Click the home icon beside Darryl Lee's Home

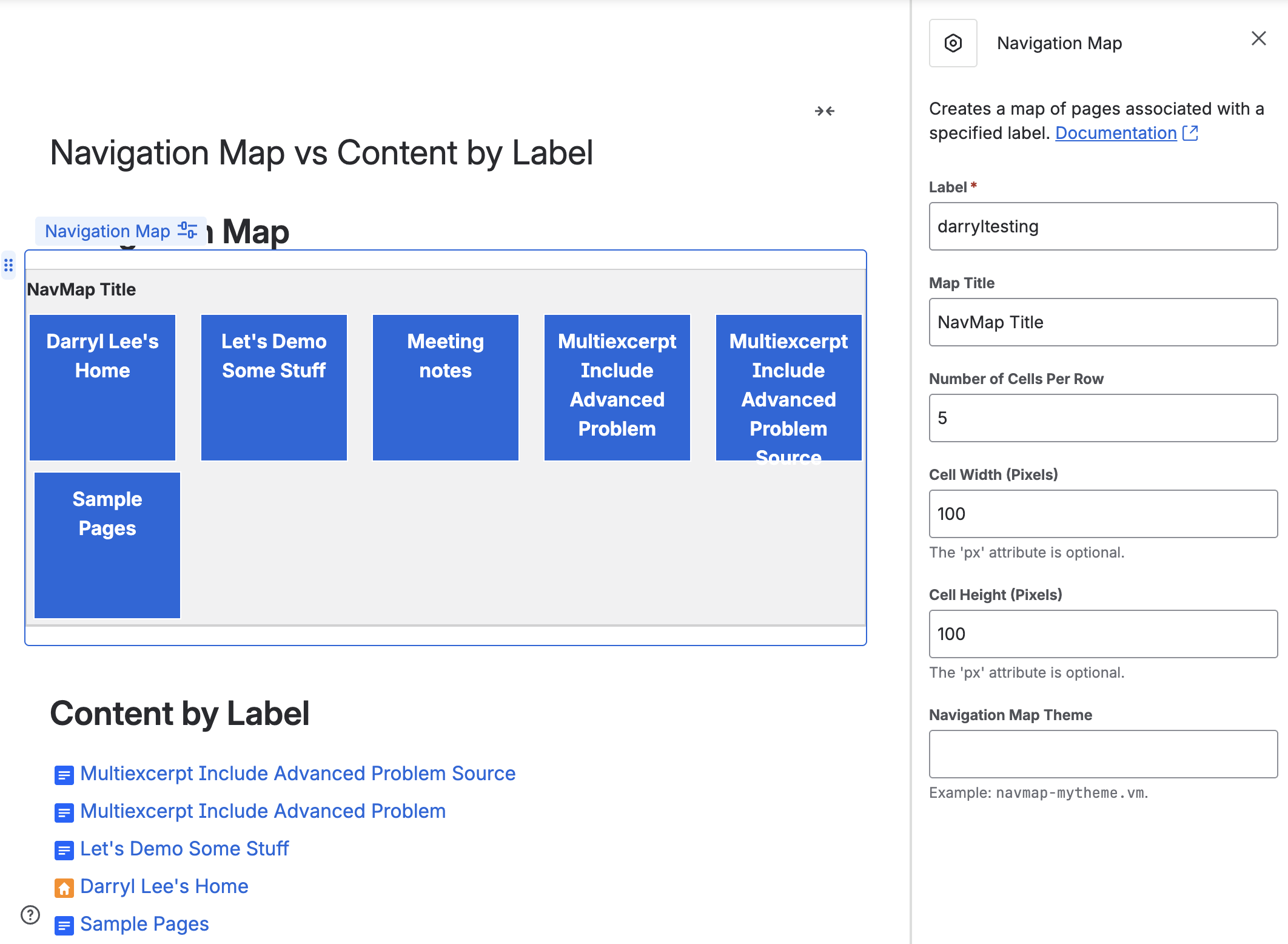(x=64, y=888)
